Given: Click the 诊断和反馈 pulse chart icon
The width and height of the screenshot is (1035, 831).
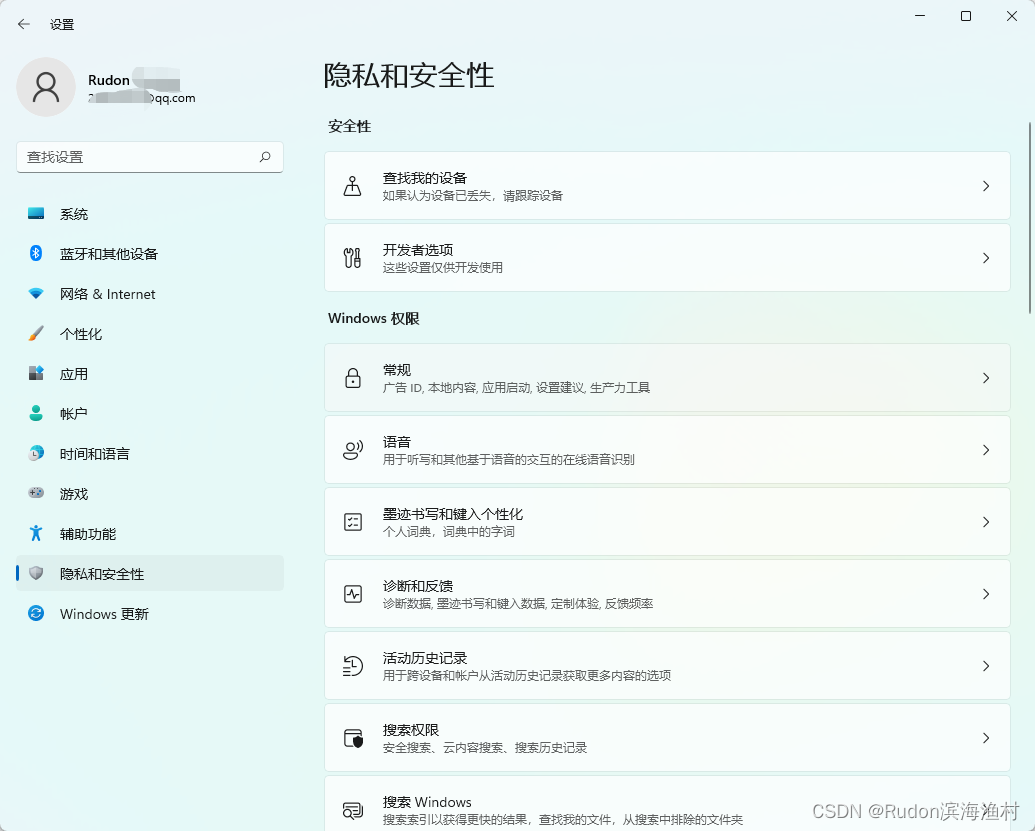Looking at the screenshot, I should 352,594.
